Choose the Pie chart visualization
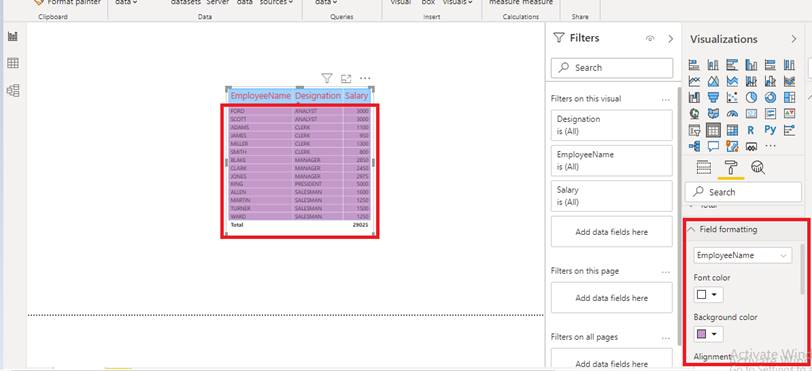The image size is (812, 371). 751,97
